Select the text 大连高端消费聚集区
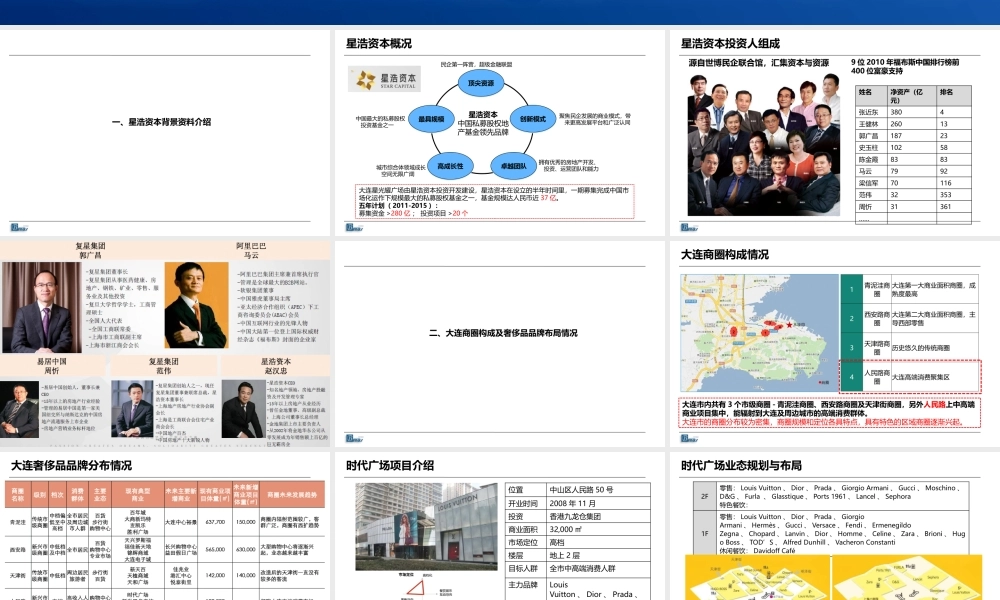The height and width of the screenshot is (600, 1000). (921, 377)
